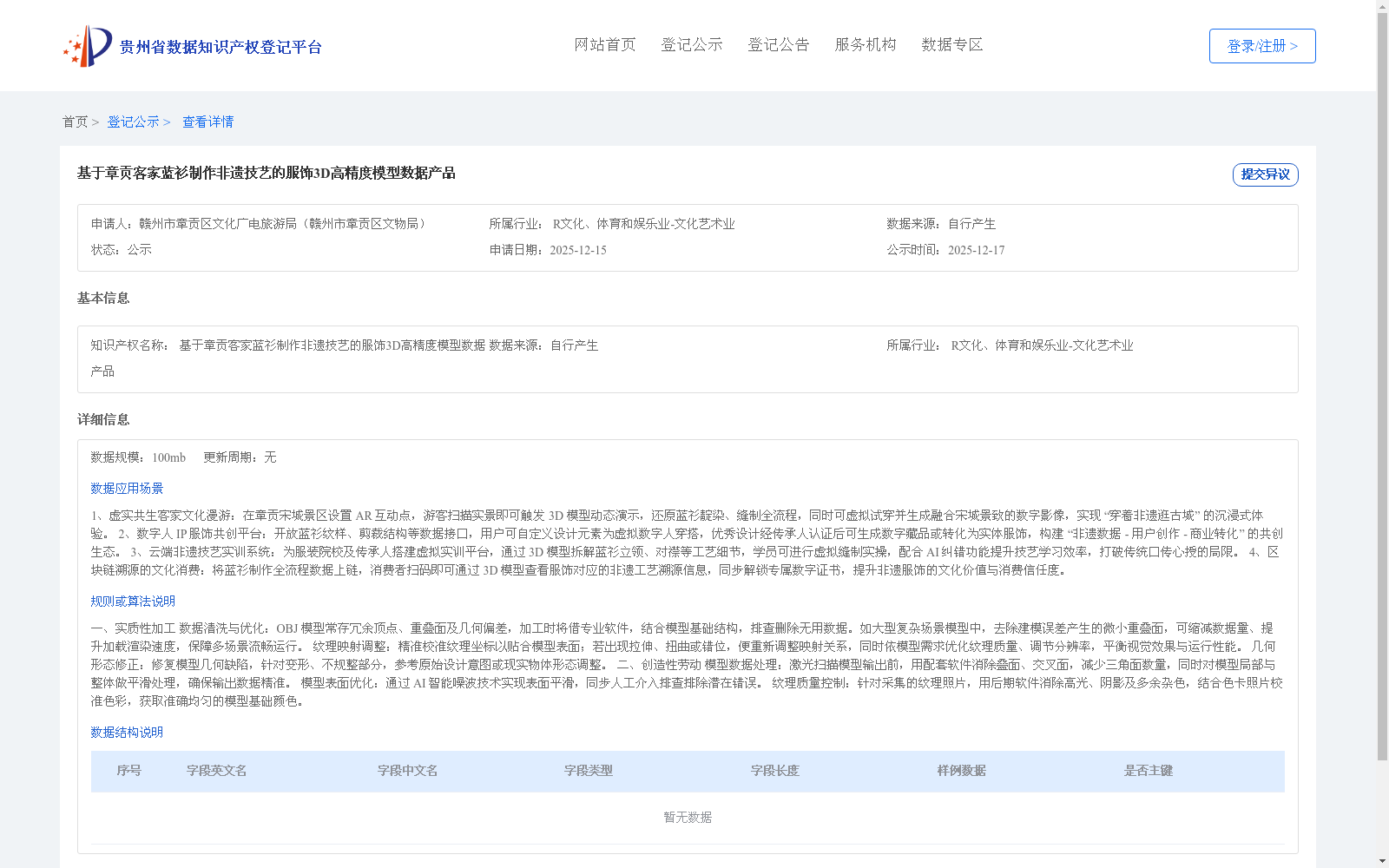Go to 网站首页 menu item
The height and width of the screenshot is (868, 1389).
605,44
